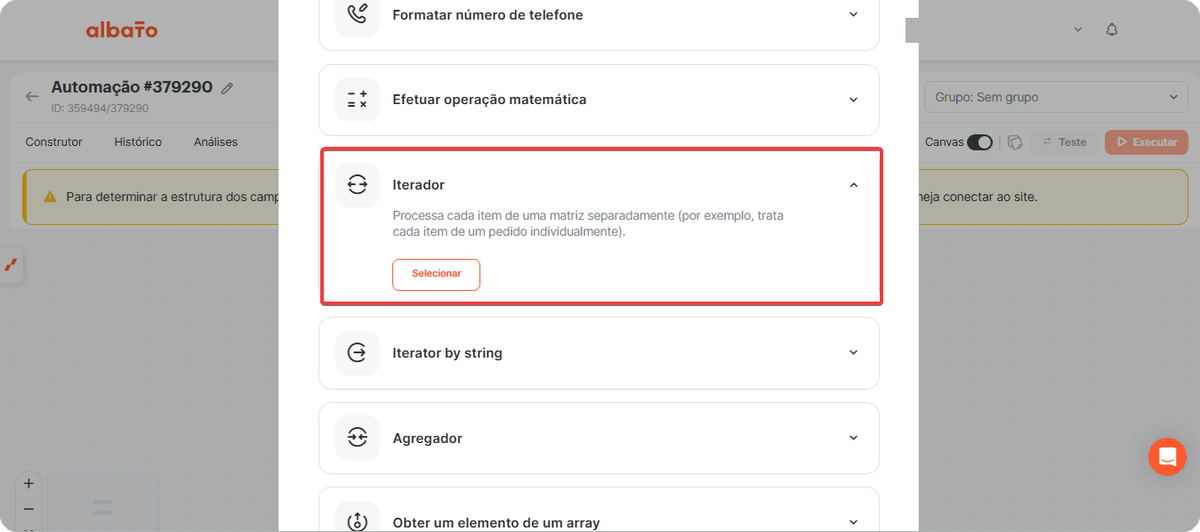This screenshot has height=532, width=1200.
Task: Click the pencil icon to rename automation
Action: 227,88
